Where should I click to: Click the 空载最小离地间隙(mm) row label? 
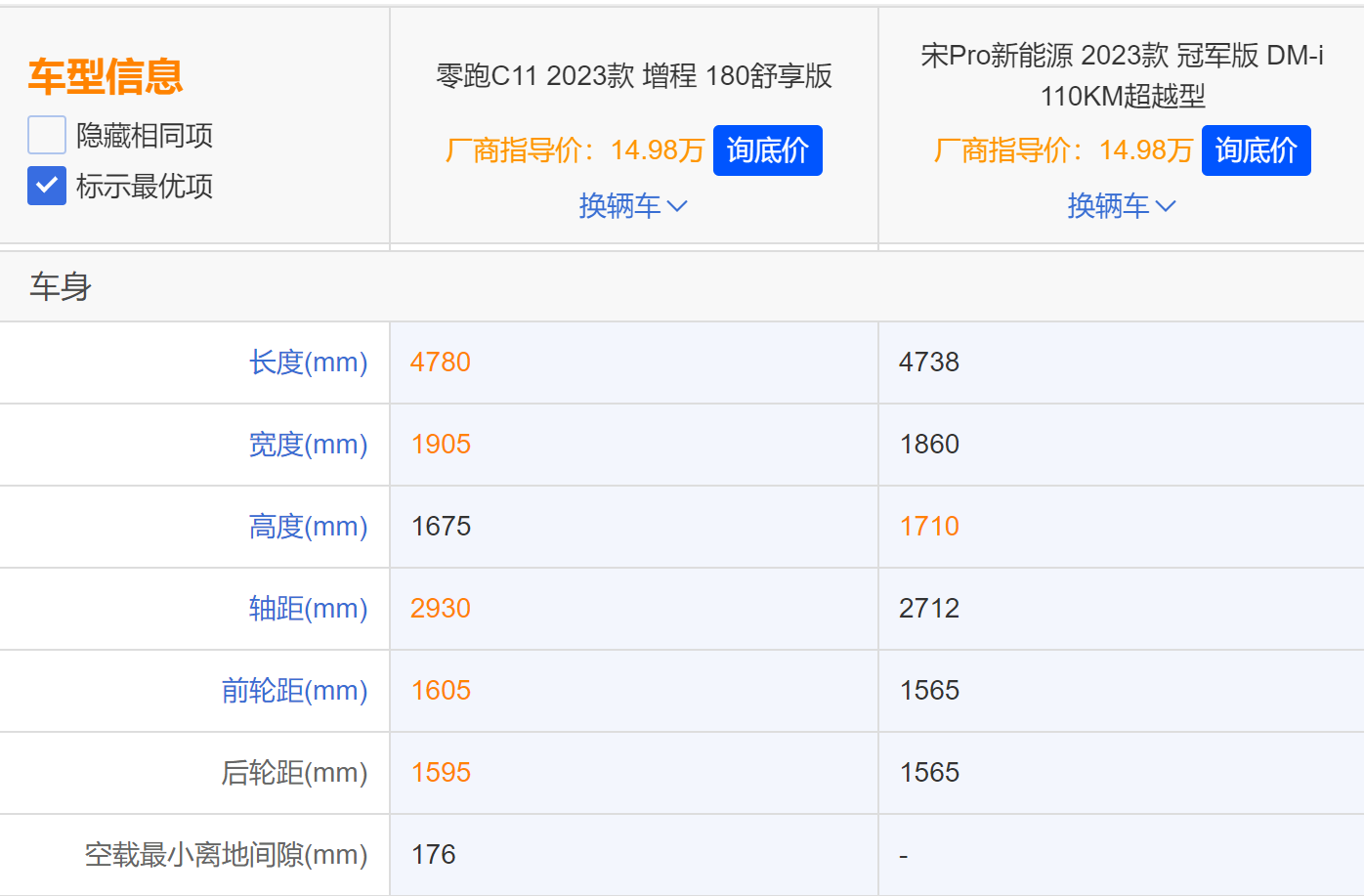pyautogui.click(x=226, y=855)
